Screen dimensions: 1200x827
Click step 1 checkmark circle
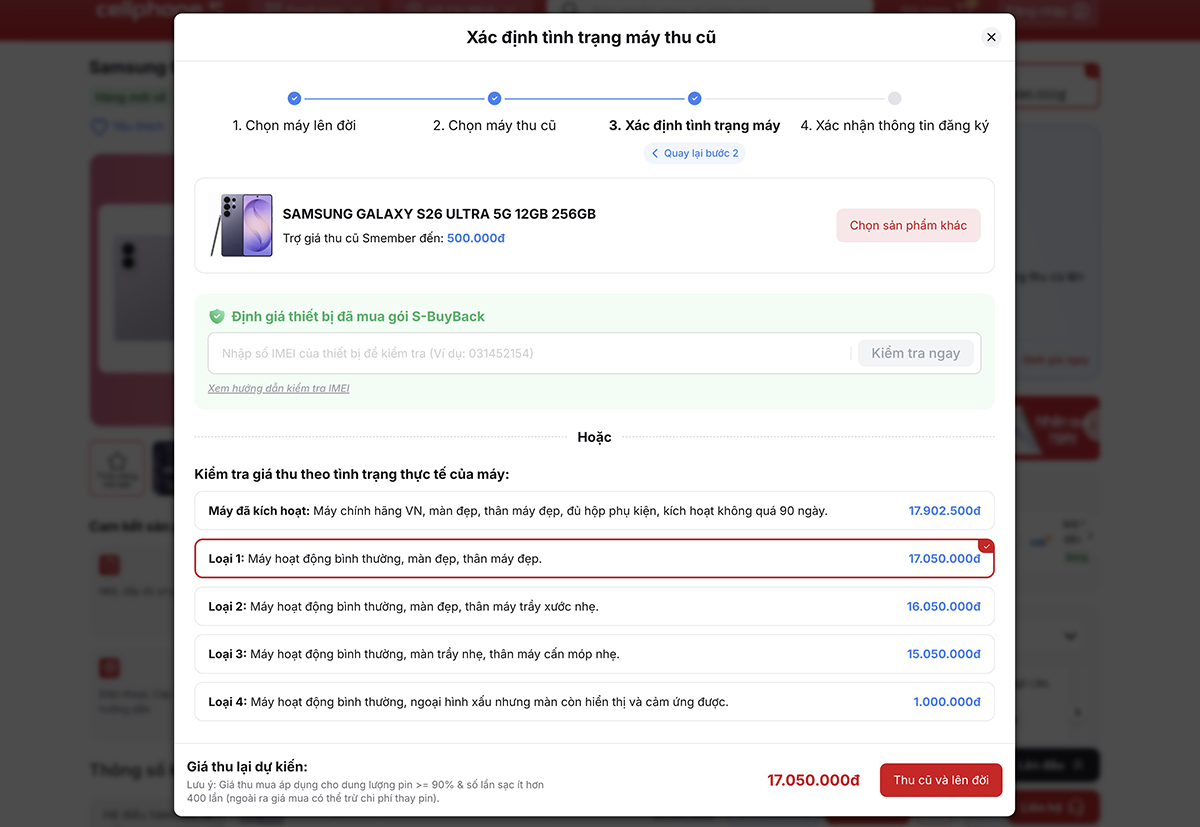[x=294, y=98]
